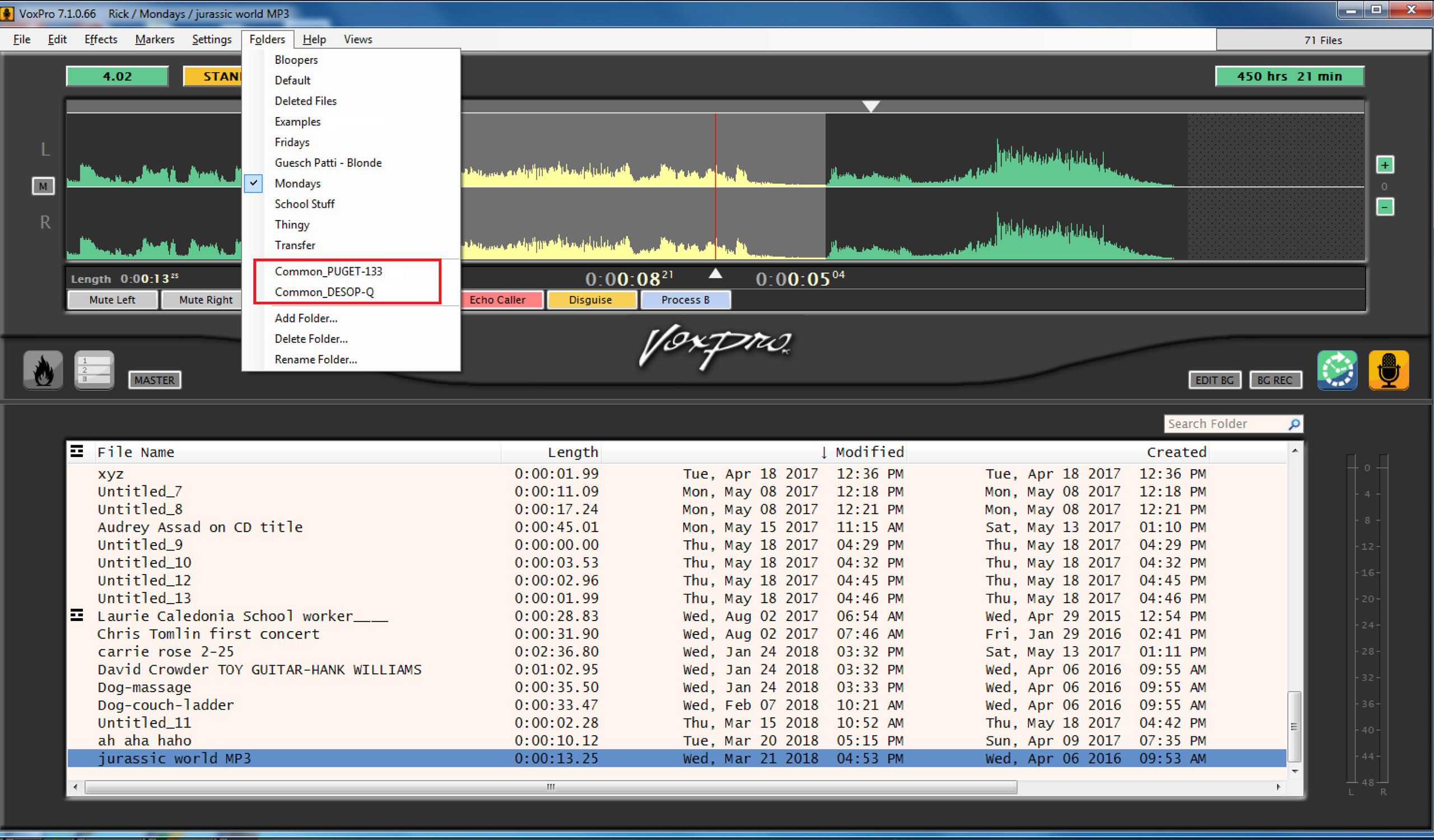Zoom out using the minus icon beside the waveform
This screenshot has width=1434, height=840.
(1385, 207)
